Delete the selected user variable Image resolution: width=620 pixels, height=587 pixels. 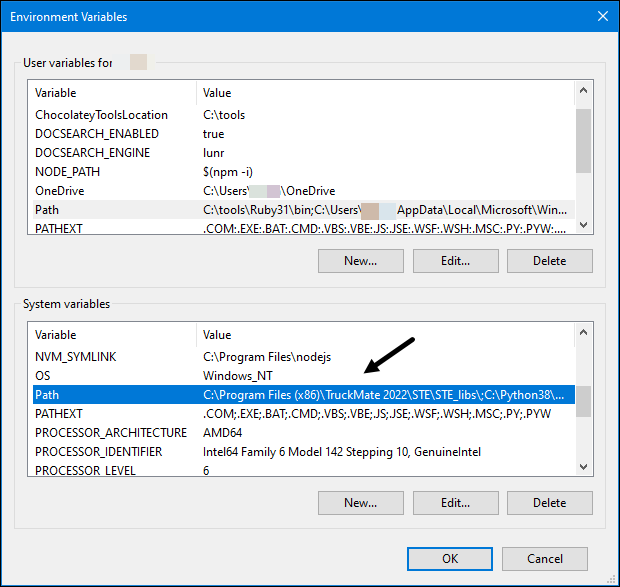[549, 261]
